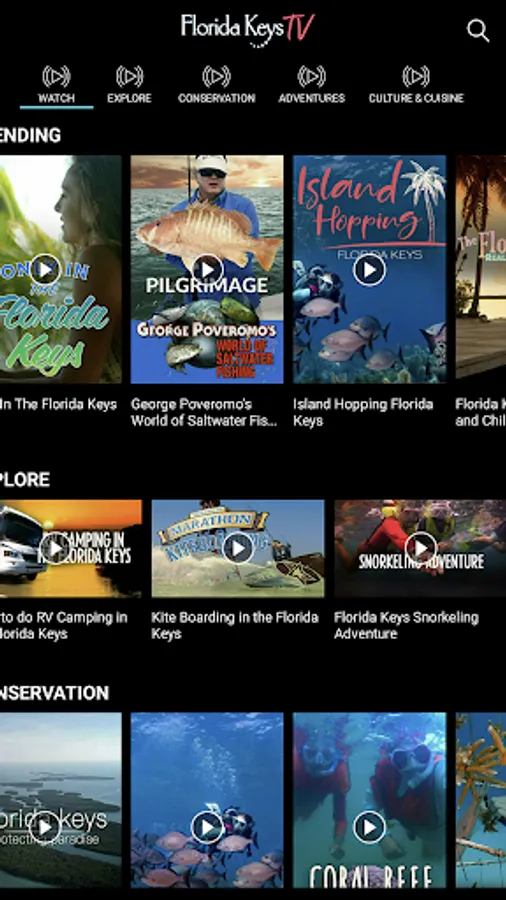Tap the Culture & Cuisine tab icon
Viewport: 506px width, 900px height.
tap(416, 76)
